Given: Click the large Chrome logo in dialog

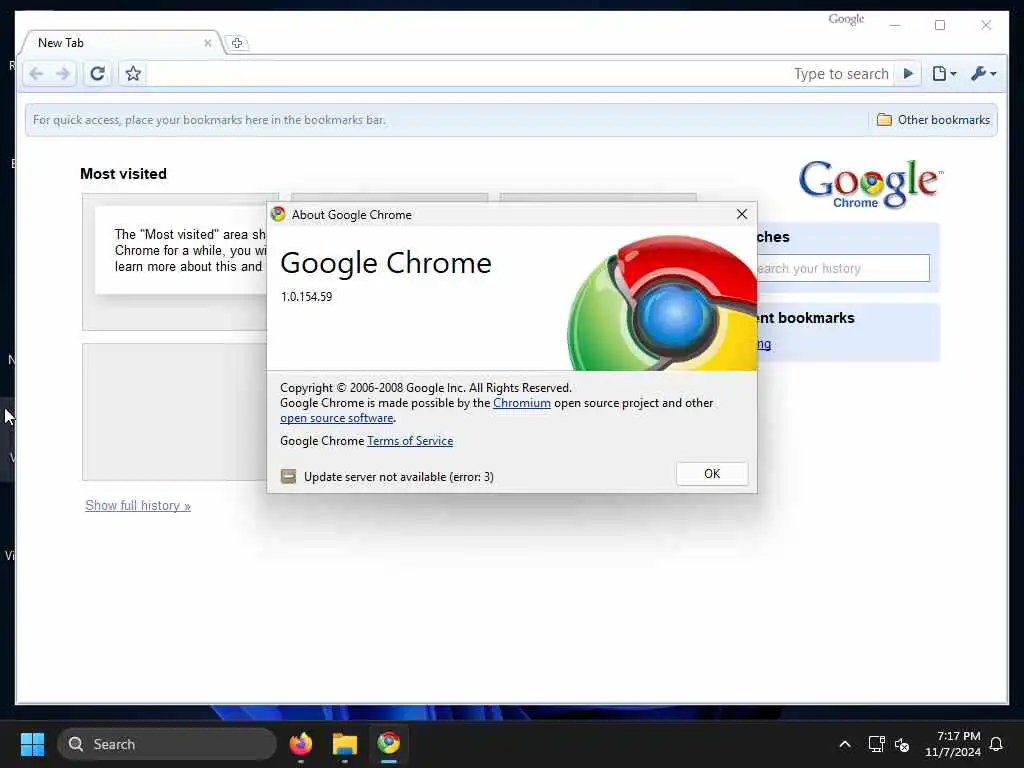Looking at the screenshot, I should pyautogui.click(x=662, y=304).
